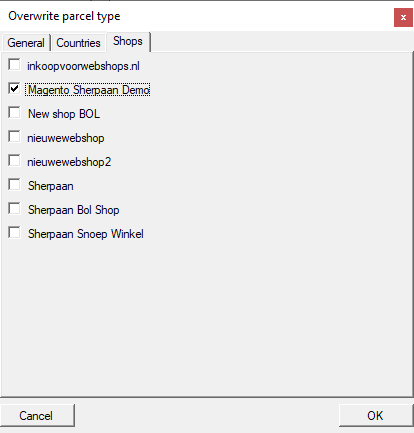
Task: Confirm with the OK button
Action: pyautogui.click(x=376, y=415)
